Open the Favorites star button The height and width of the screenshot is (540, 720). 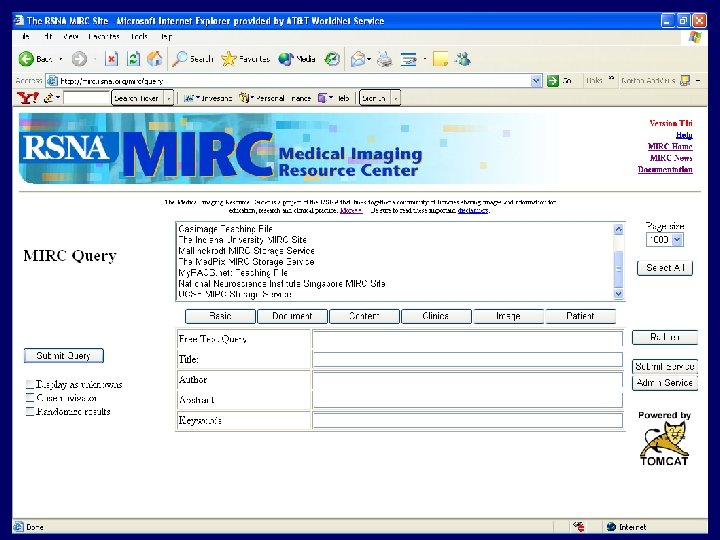[x=245, y=59]
